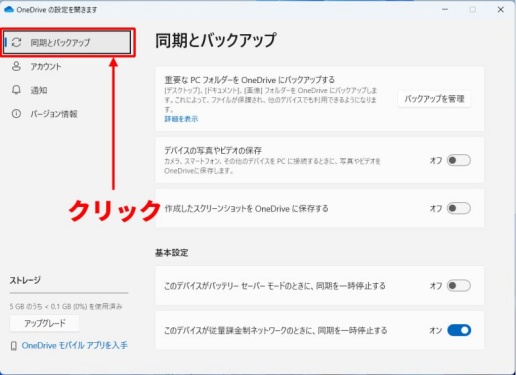Click the バックアップを管理 button
This screenshot has height=375, width=516.
coord(434,99)
